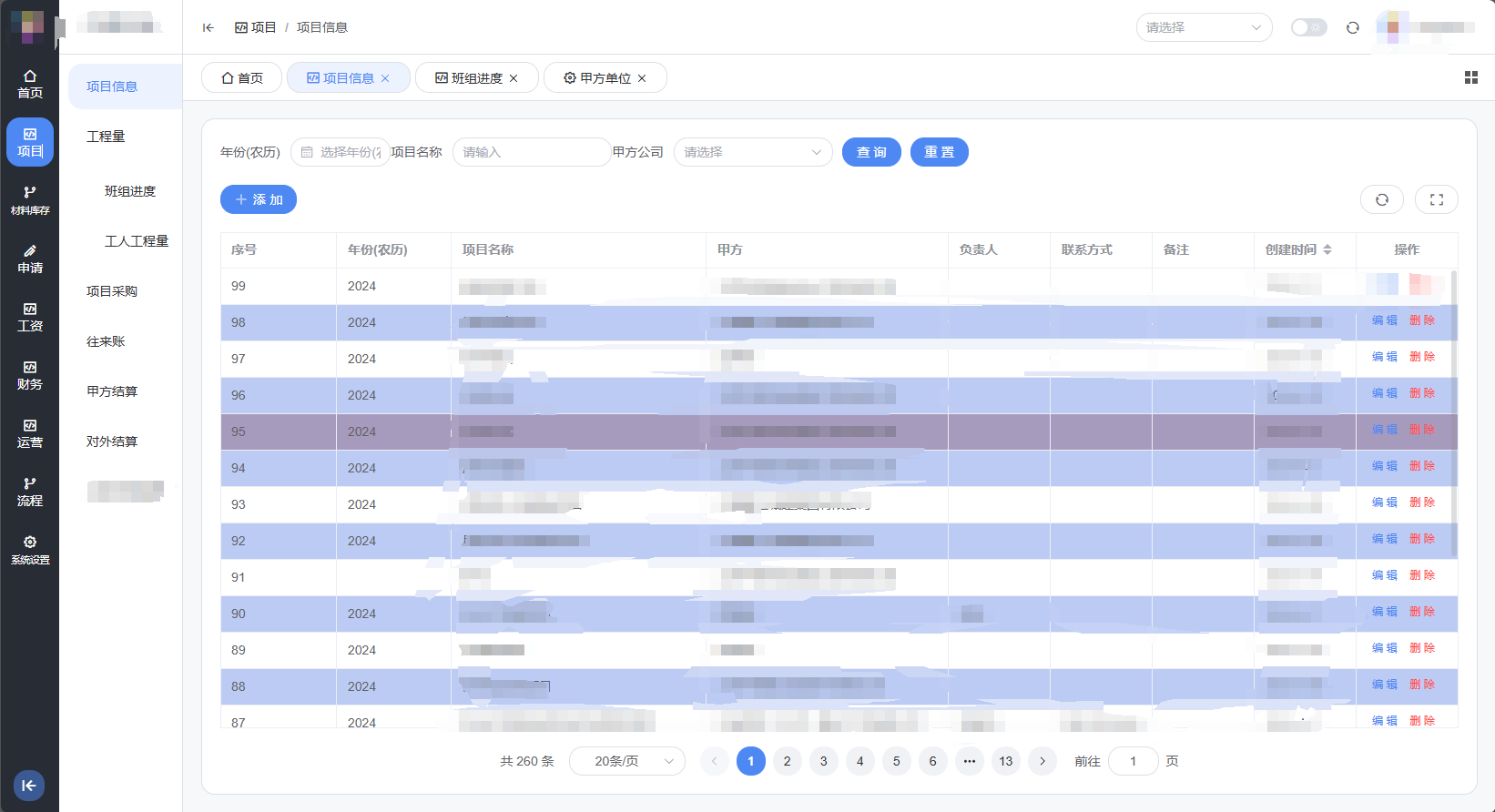
Task: Click the 项目名称 search input
Action: click(x=532, y=152)
